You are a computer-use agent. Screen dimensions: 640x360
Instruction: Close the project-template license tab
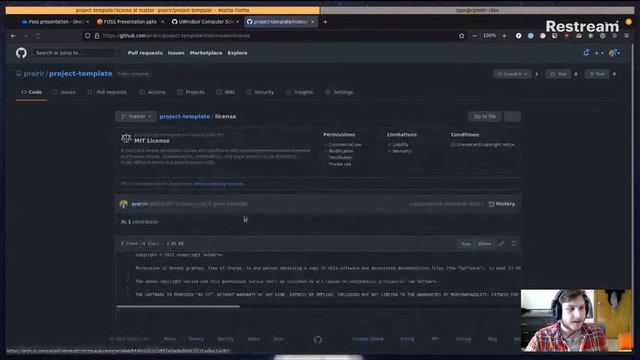point(313,22)
